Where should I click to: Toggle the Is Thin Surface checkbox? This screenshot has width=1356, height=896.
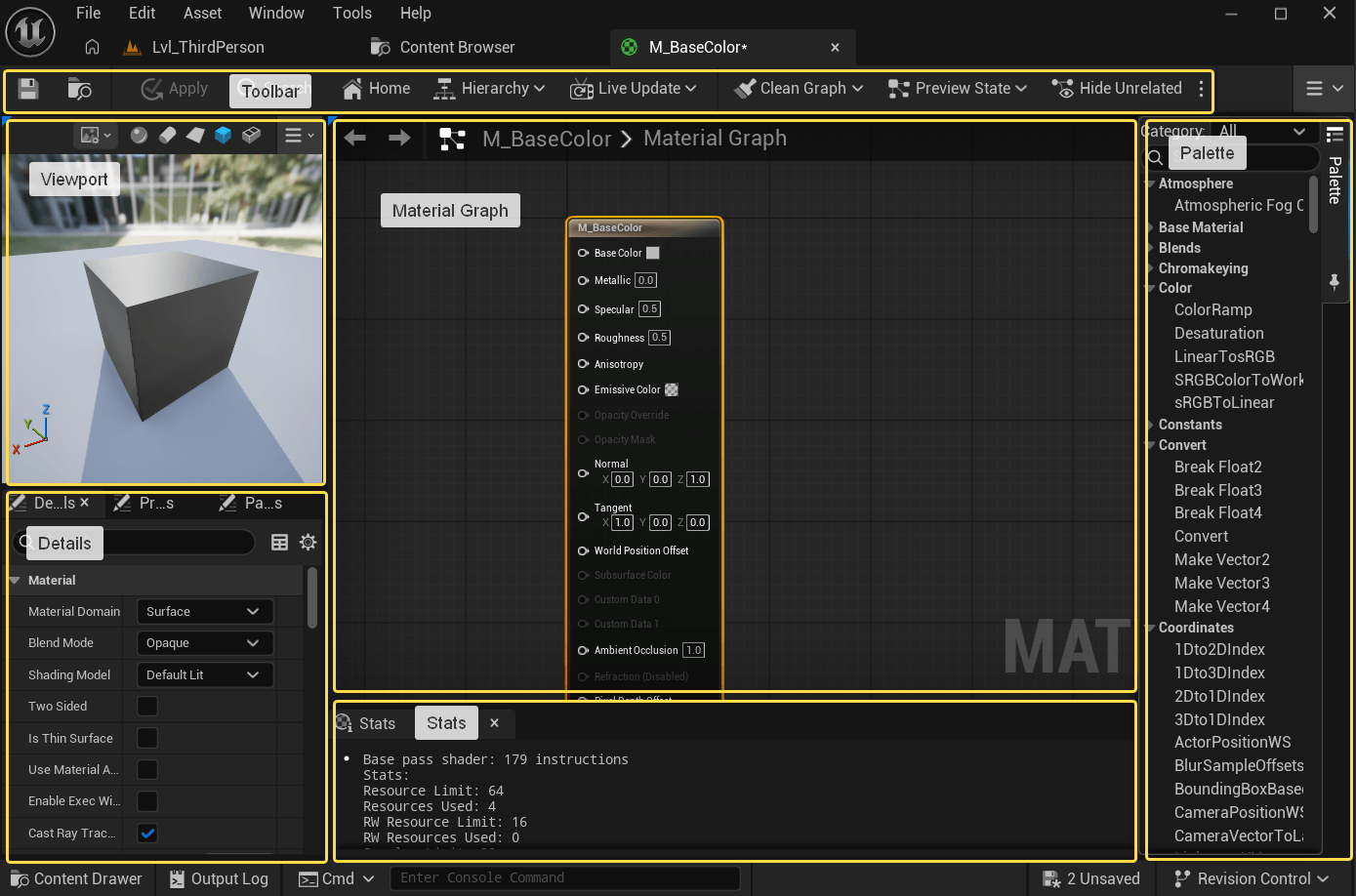[x=147, y=738]
